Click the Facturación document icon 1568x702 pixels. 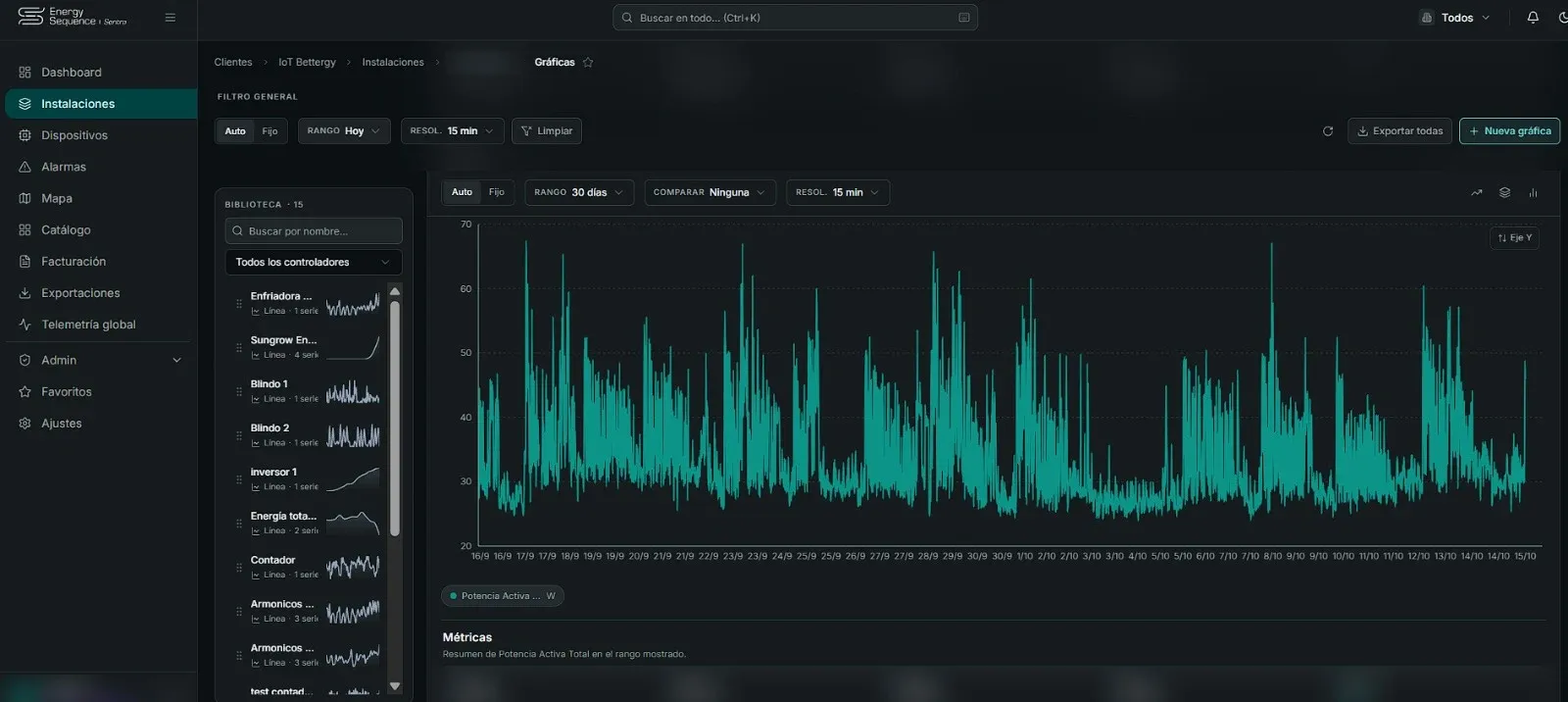pos(24,262)
